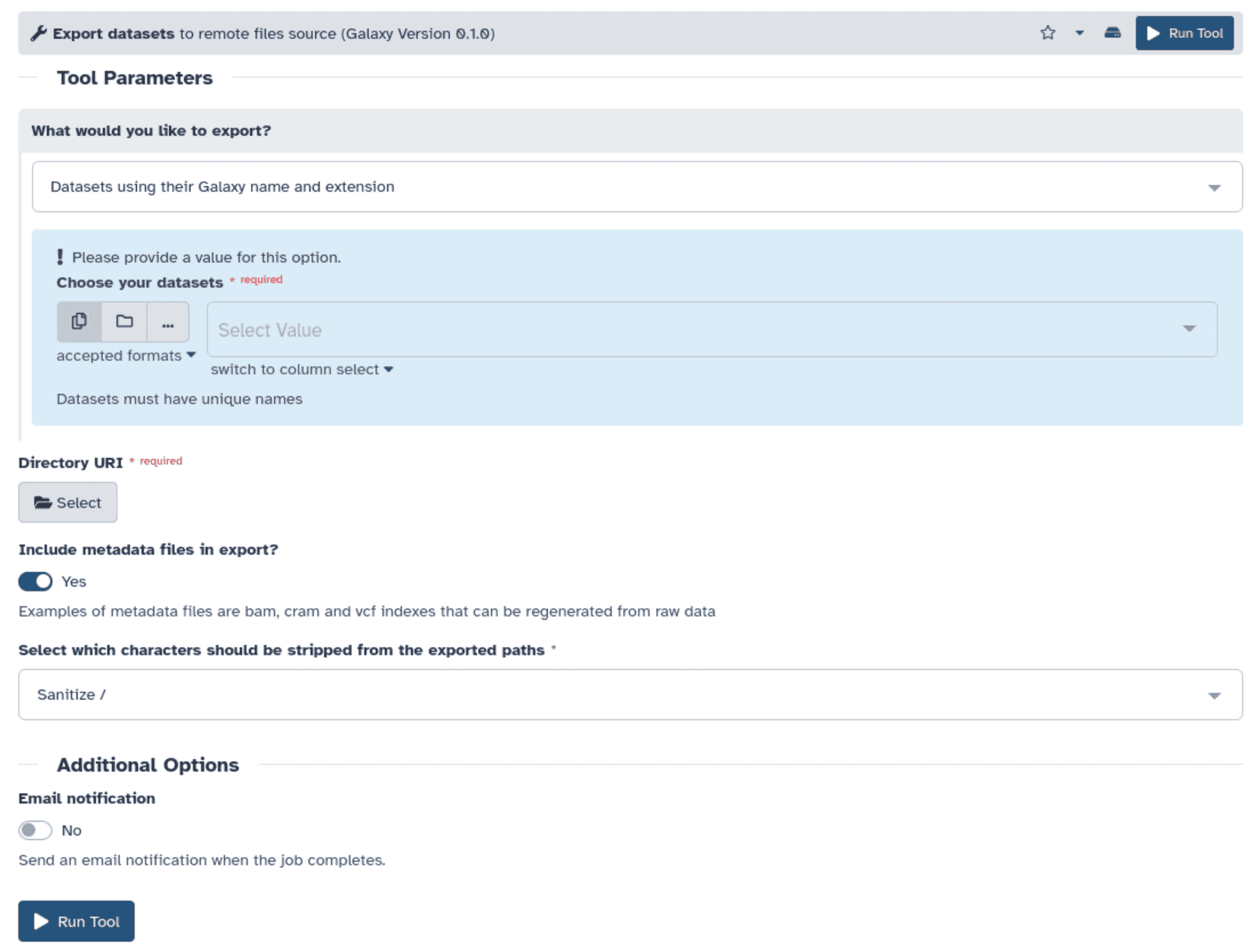Enable email notification
Viewport: 1258px width, 952px height.
pos(35,830)
